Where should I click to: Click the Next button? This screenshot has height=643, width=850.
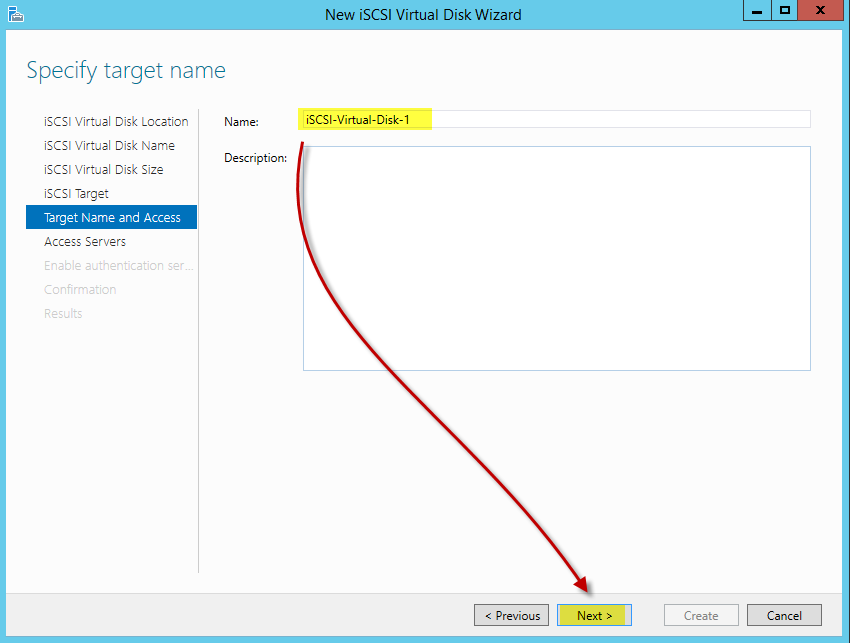click(x=594, y=615)
